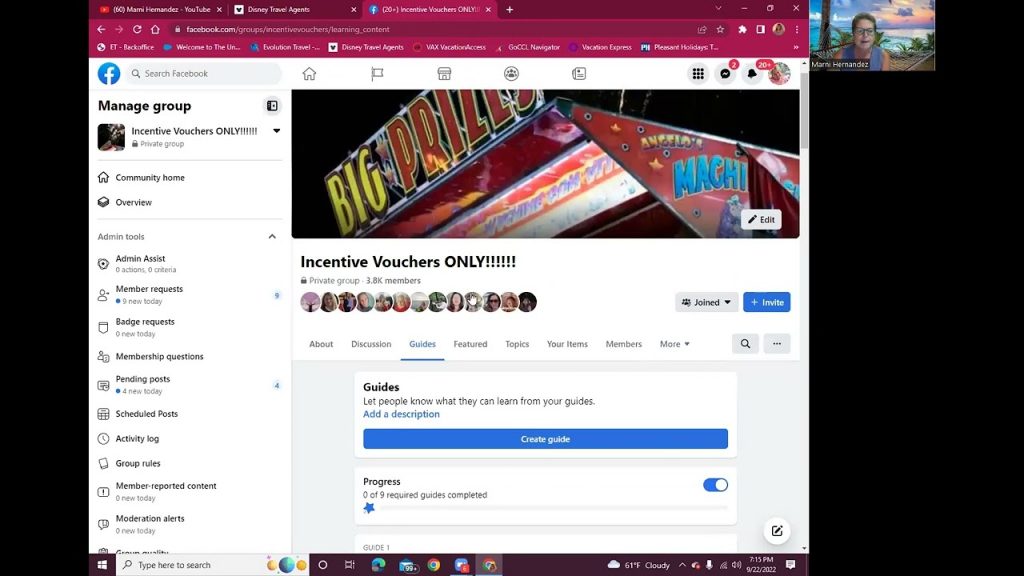The height and width of the screenshot is (576, 1024).
Task: Open the Groups icon in top navigation
Action: pyautogui.click(x=511, y=74)
